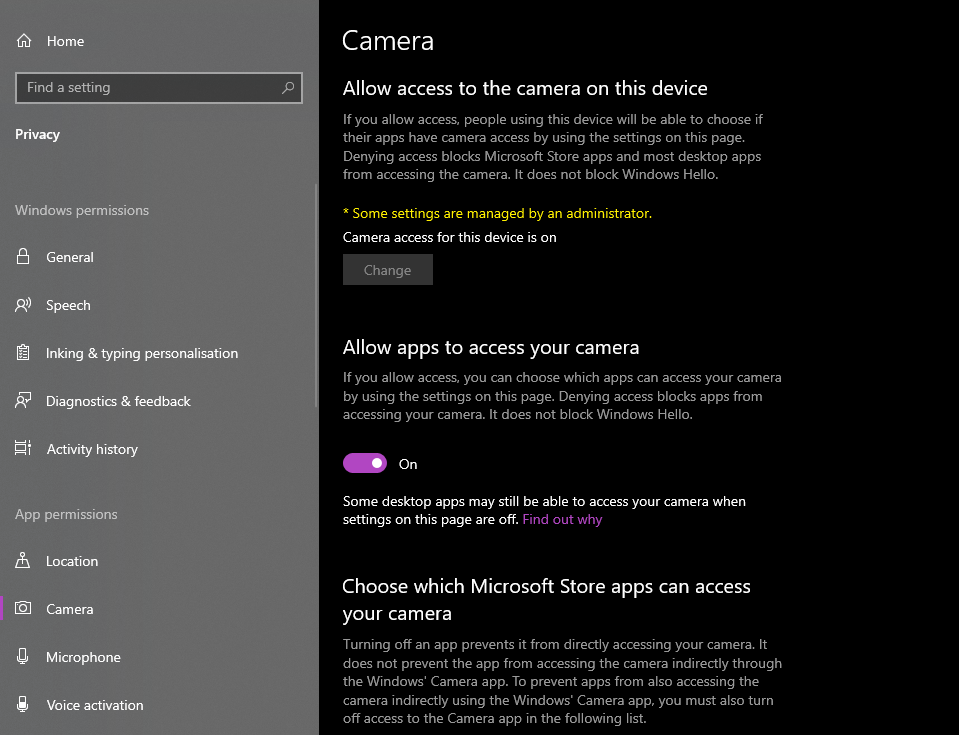Click the Microphone icon in the sidebar
The height and width of the screenshot is (735, 959).
pyautogui.click(x=21, y=657)
